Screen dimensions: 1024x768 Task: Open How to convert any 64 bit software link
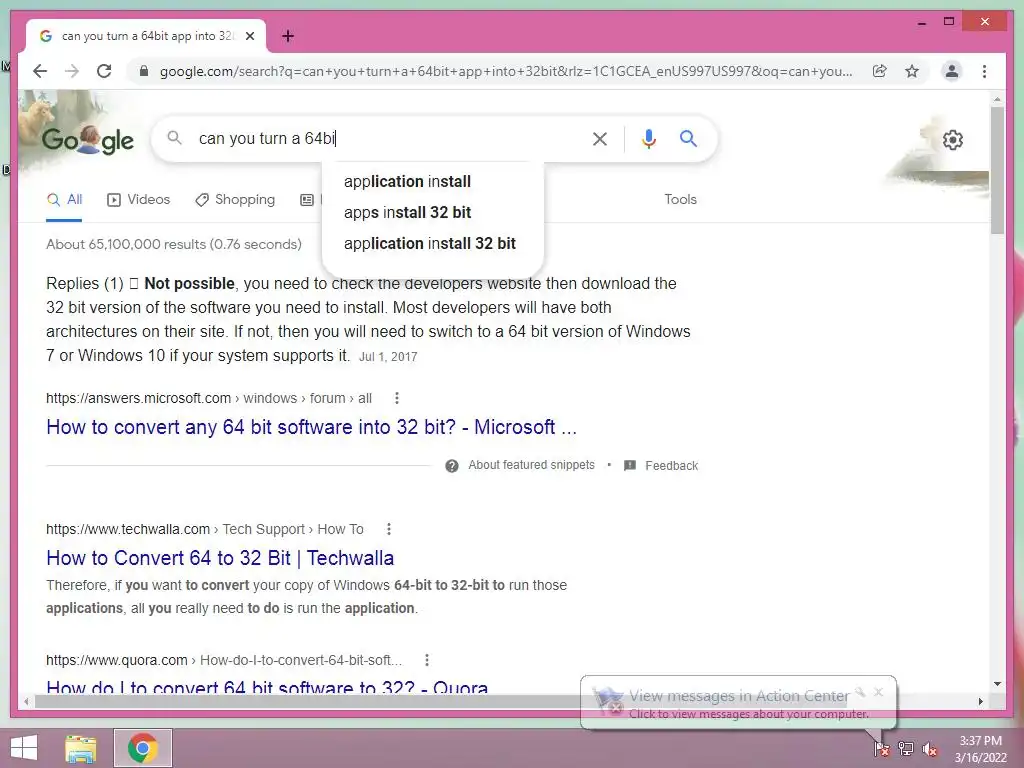point(312,427)
